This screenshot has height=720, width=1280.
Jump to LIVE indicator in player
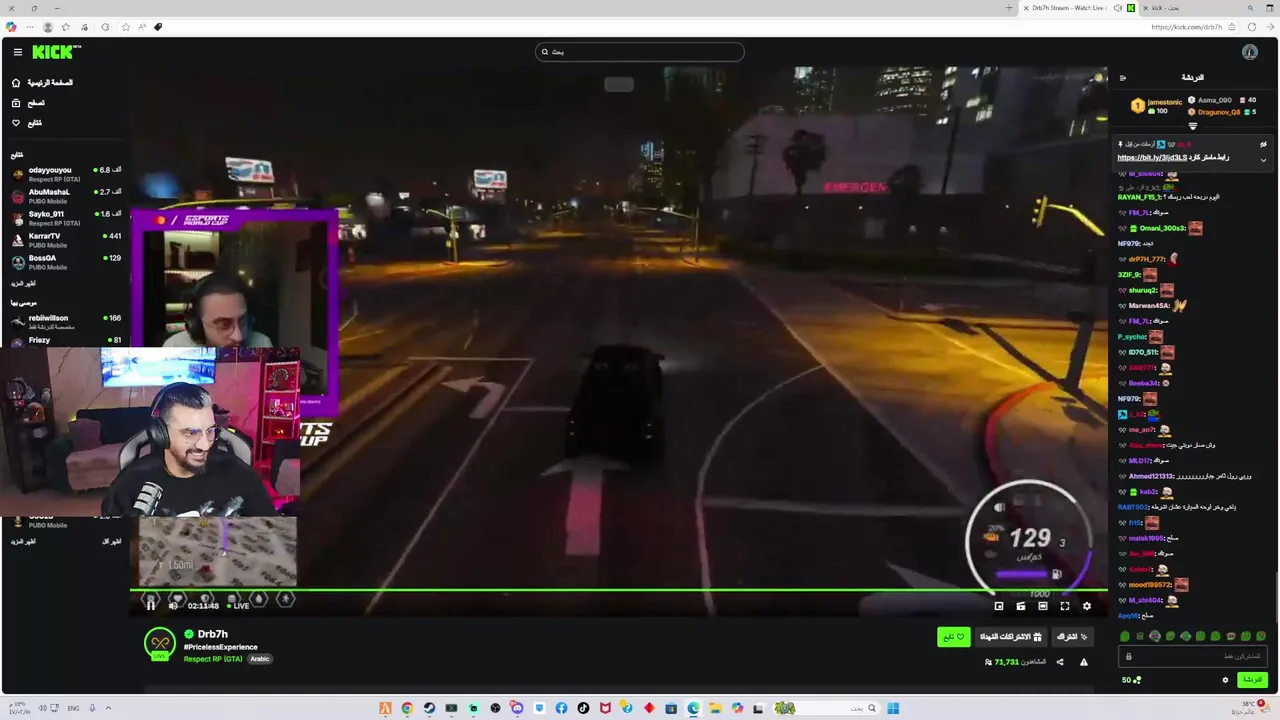point(238,606)
